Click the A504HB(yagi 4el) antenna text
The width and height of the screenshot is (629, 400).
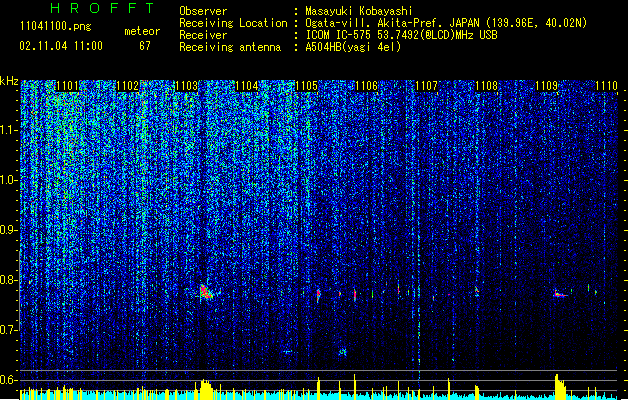point(353,47)
